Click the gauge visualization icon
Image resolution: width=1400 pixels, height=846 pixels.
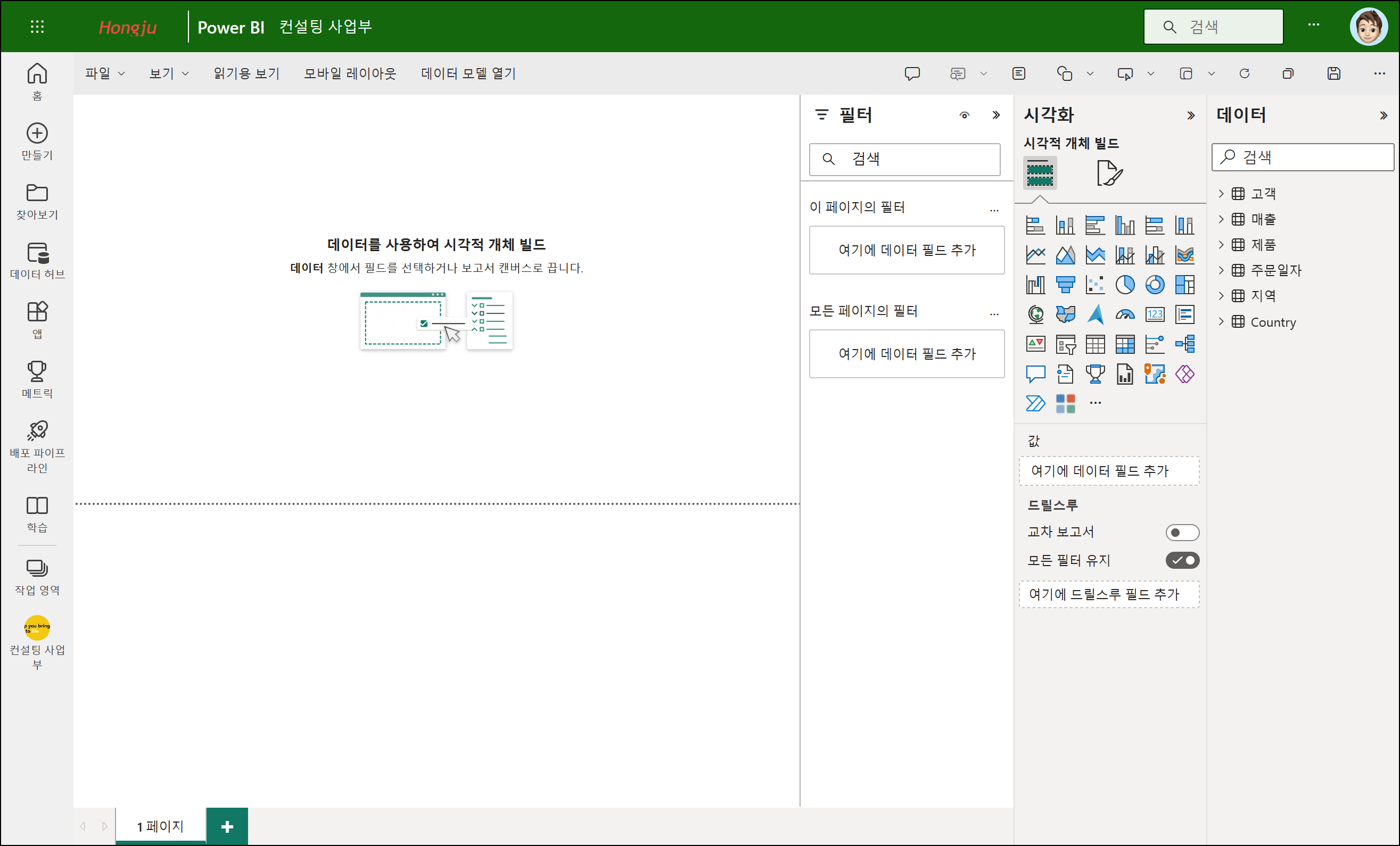1124,314
